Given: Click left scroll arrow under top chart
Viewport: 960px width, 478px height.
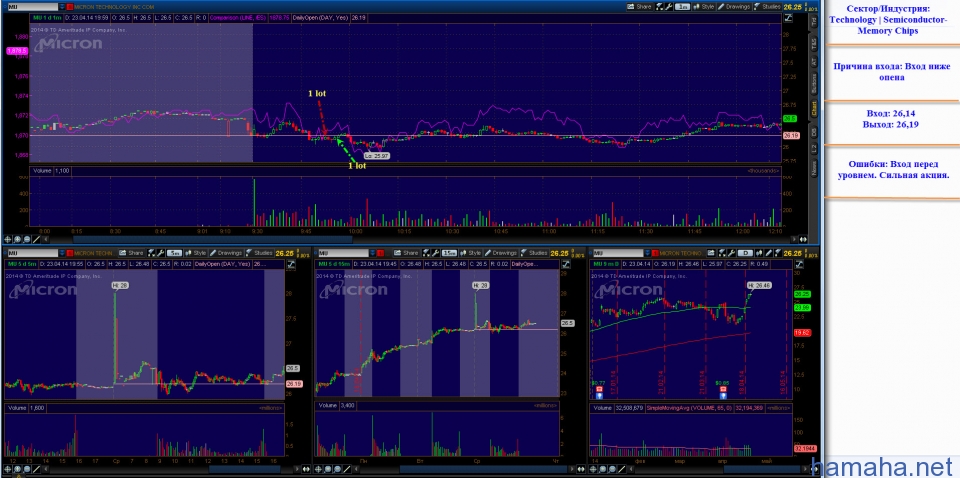Looking at the screenshot, I should [46, 240].
